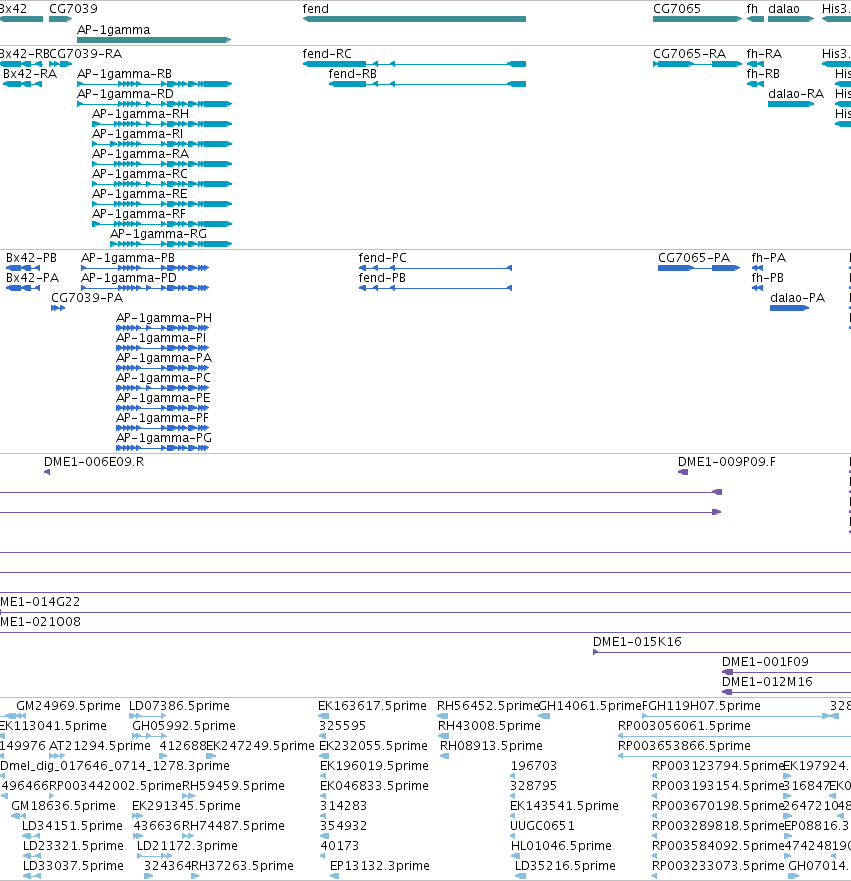851x881 pixels.
Task: Select EST EK163617.5prime label
Action: tap(372, 706)
